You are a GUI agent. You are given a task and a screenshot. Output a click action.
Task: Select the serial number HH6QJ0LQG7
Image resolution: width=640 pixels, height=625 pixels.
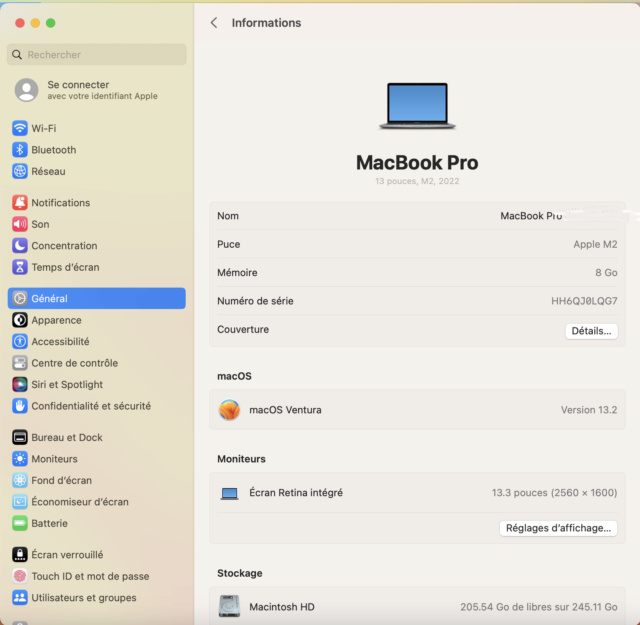[584, 301]
